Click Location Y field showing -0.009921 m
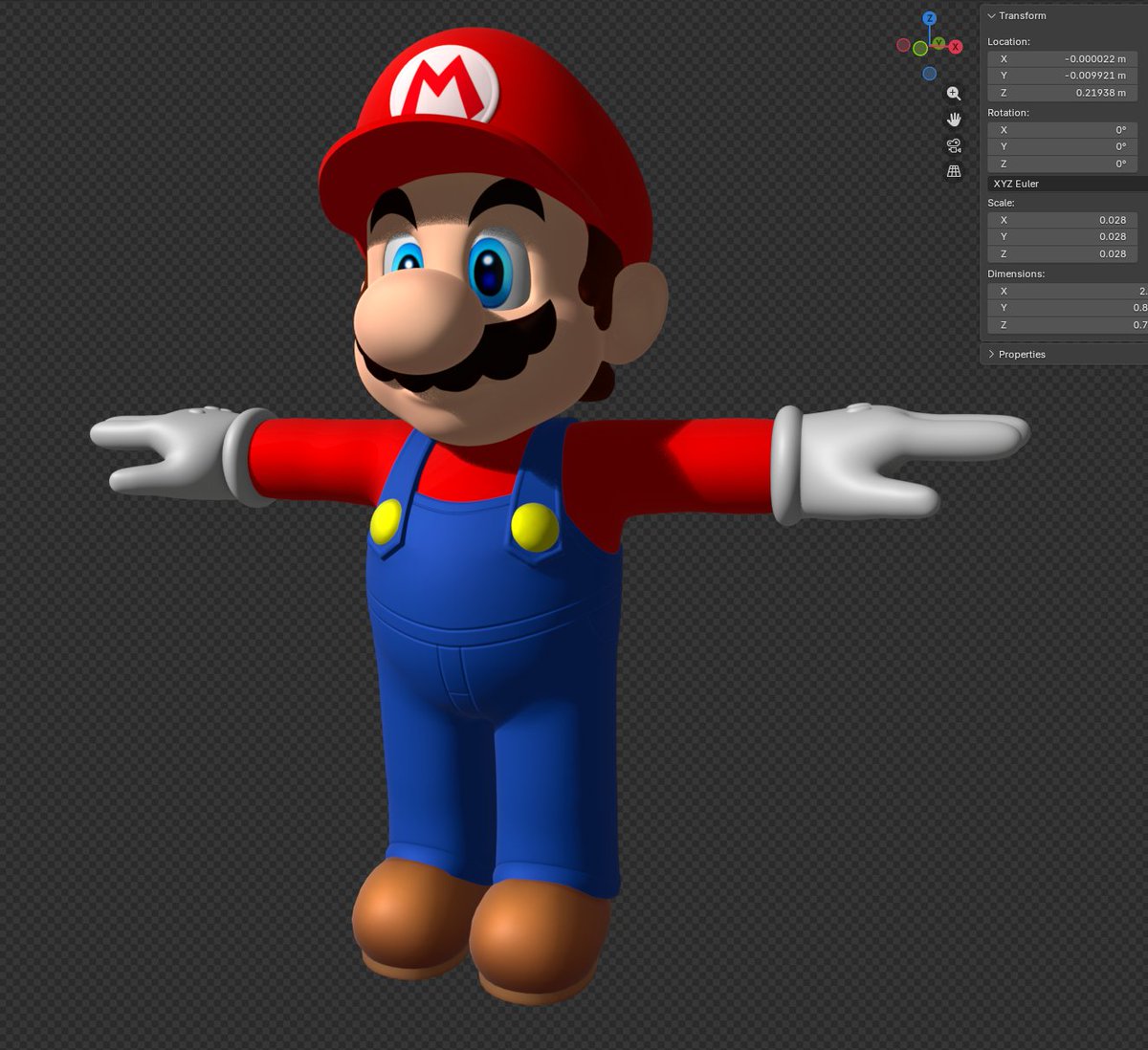This screenshot has width=1148, height=1050. coord(1062,76)
